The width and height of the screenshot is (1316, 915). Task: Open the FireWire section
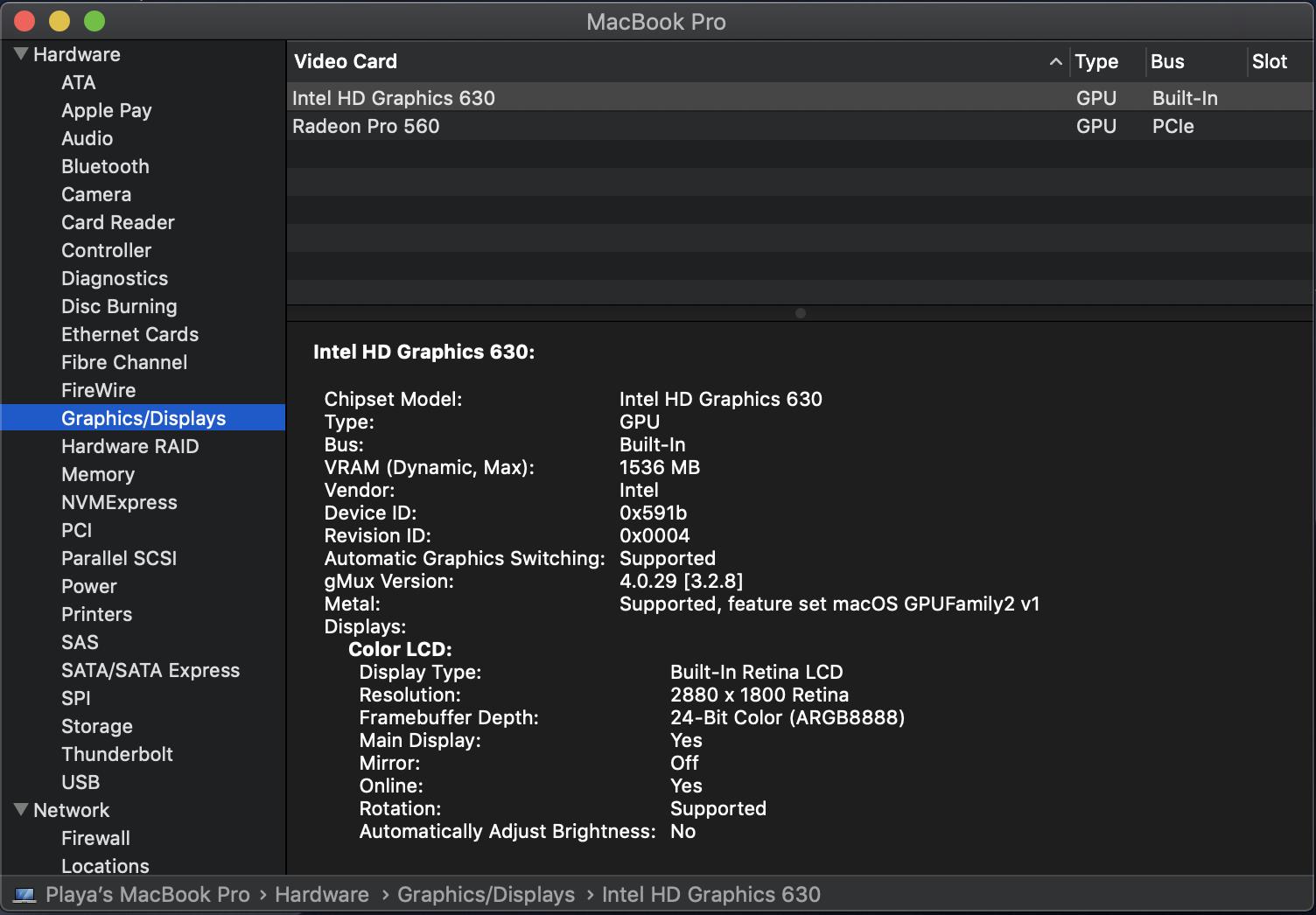point(99,390)
